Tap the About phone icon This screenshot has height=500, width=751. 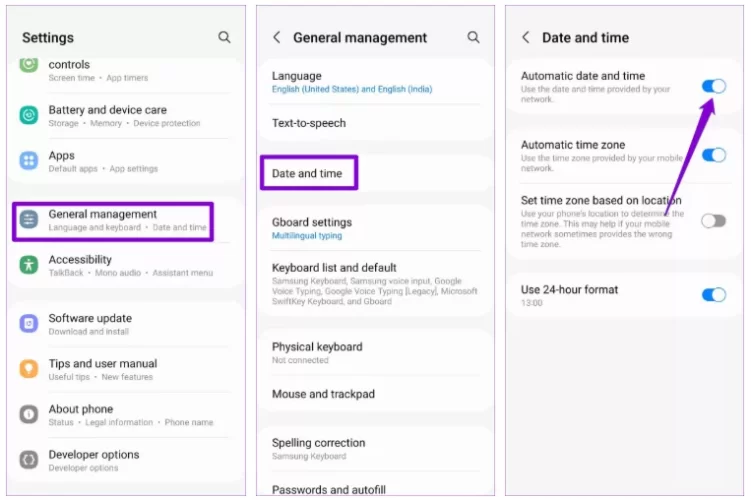(x=29, y=415)
